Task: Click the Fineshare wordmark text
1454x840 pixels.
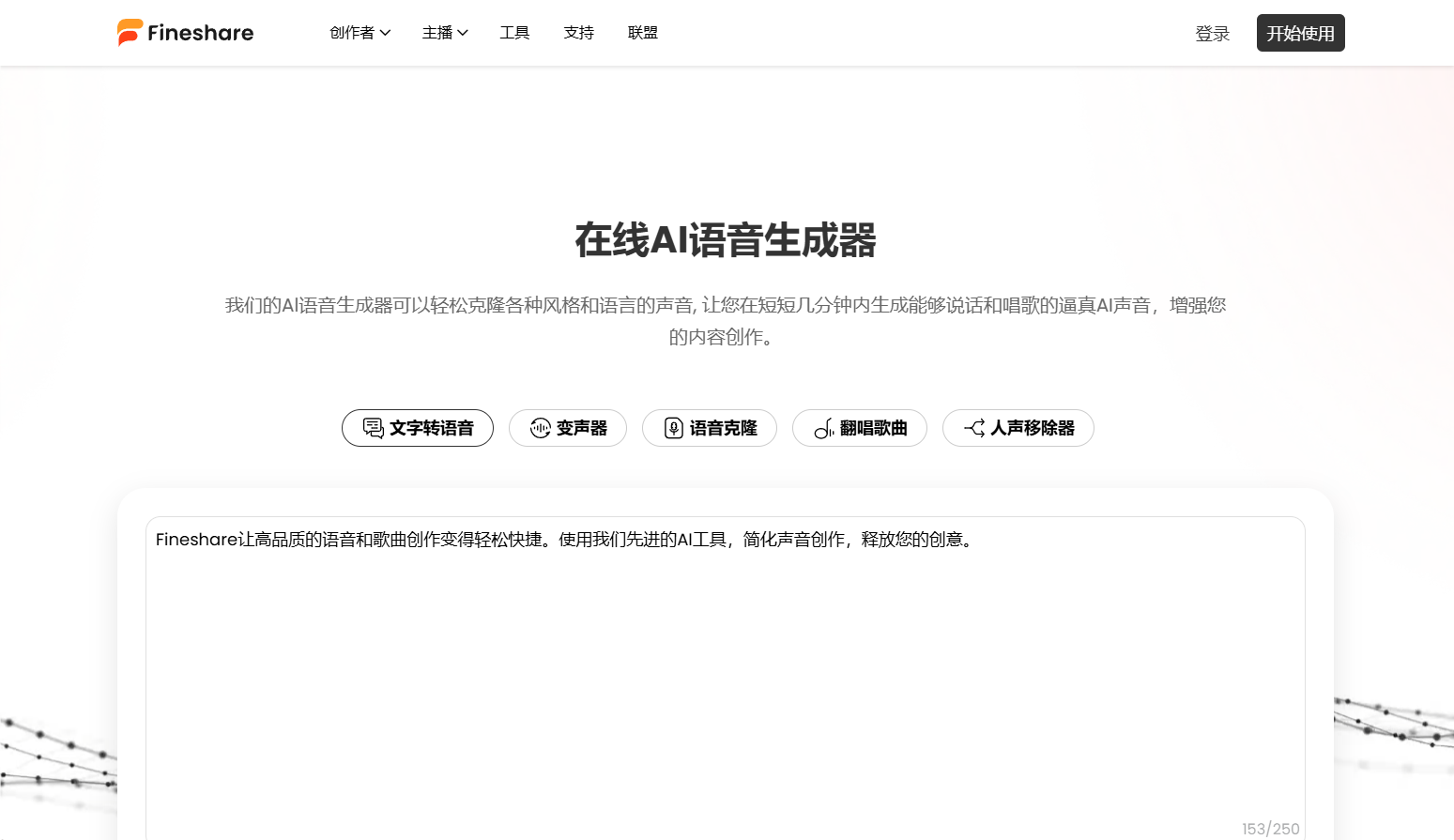Action: (200, 33)
